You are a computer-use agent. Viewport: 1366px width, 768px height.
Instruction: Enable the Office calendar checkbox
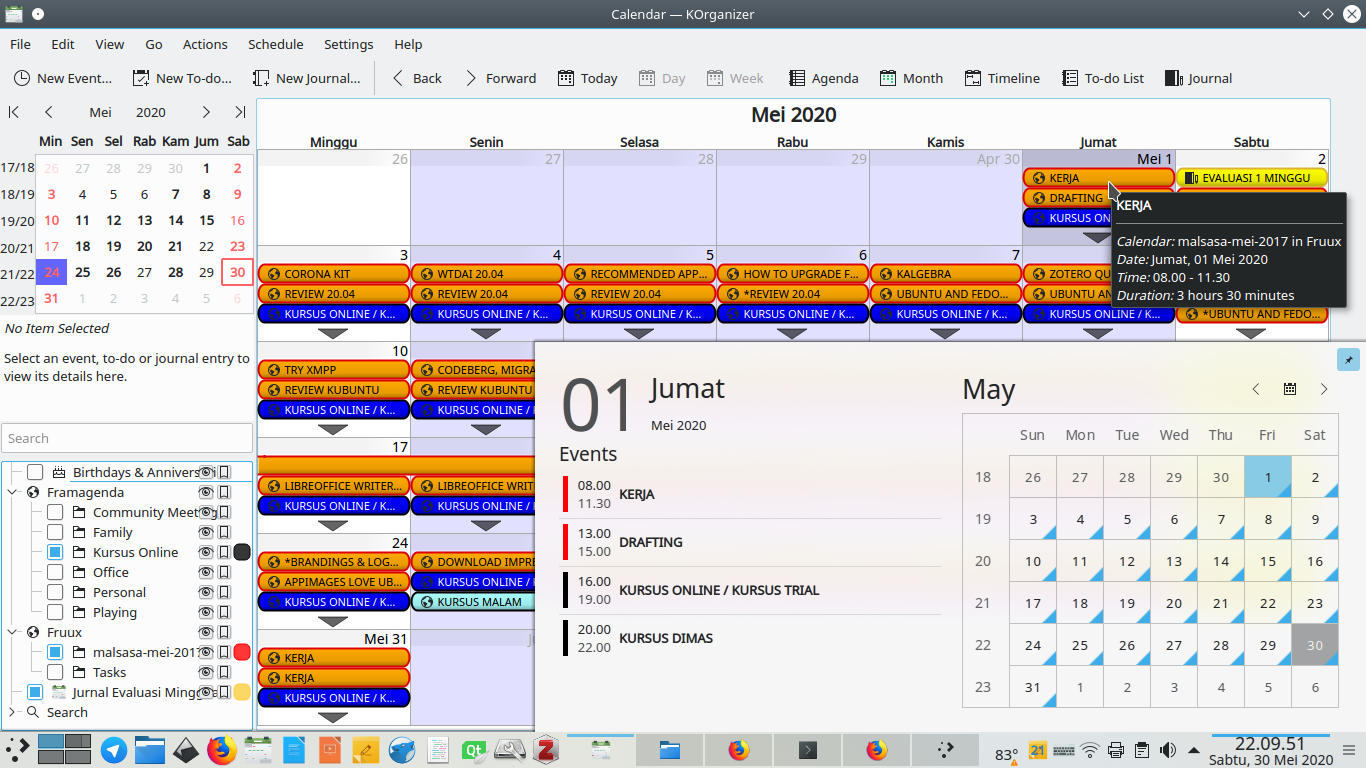(55, 572)
